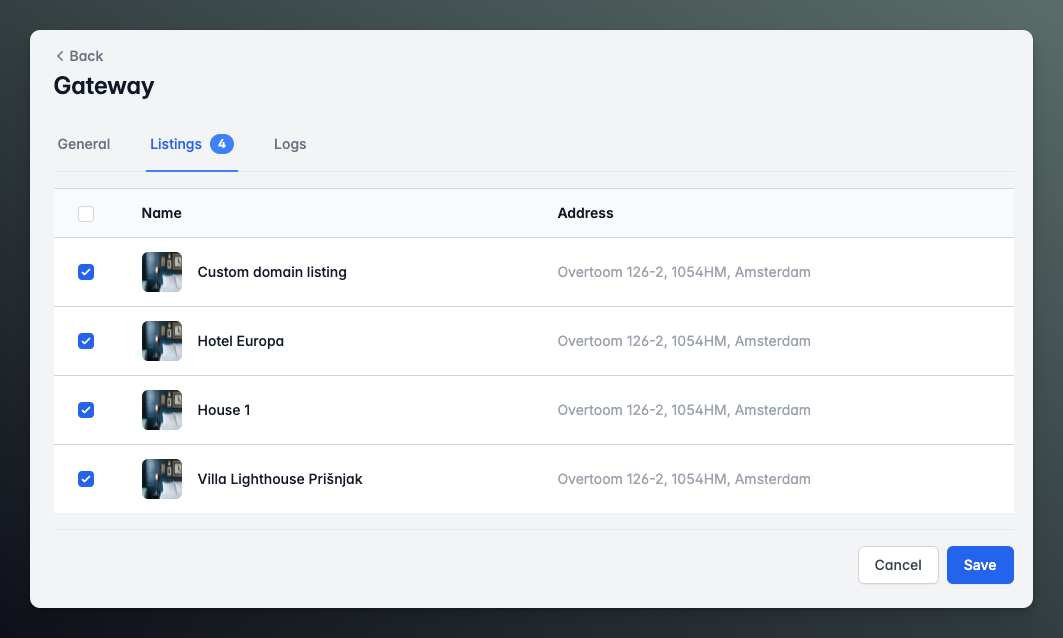Switch to the General tab
Viewport: 1063px width, 638px height.
[84, 144]
